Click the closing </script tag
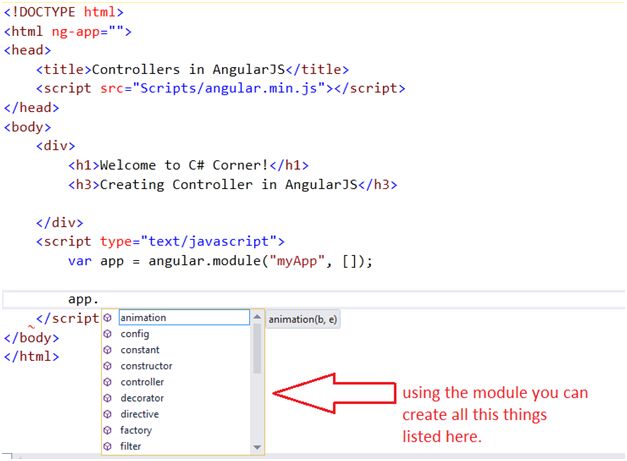 click(68, 318)
